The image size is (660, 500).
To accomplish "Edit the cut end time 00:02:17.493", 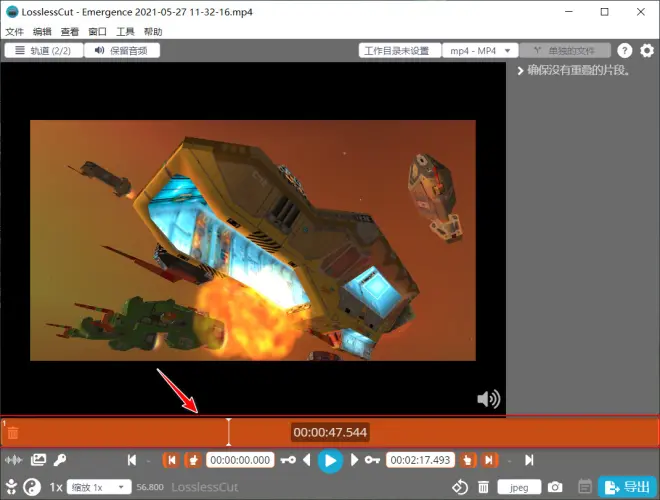I will tap(420, 460).
